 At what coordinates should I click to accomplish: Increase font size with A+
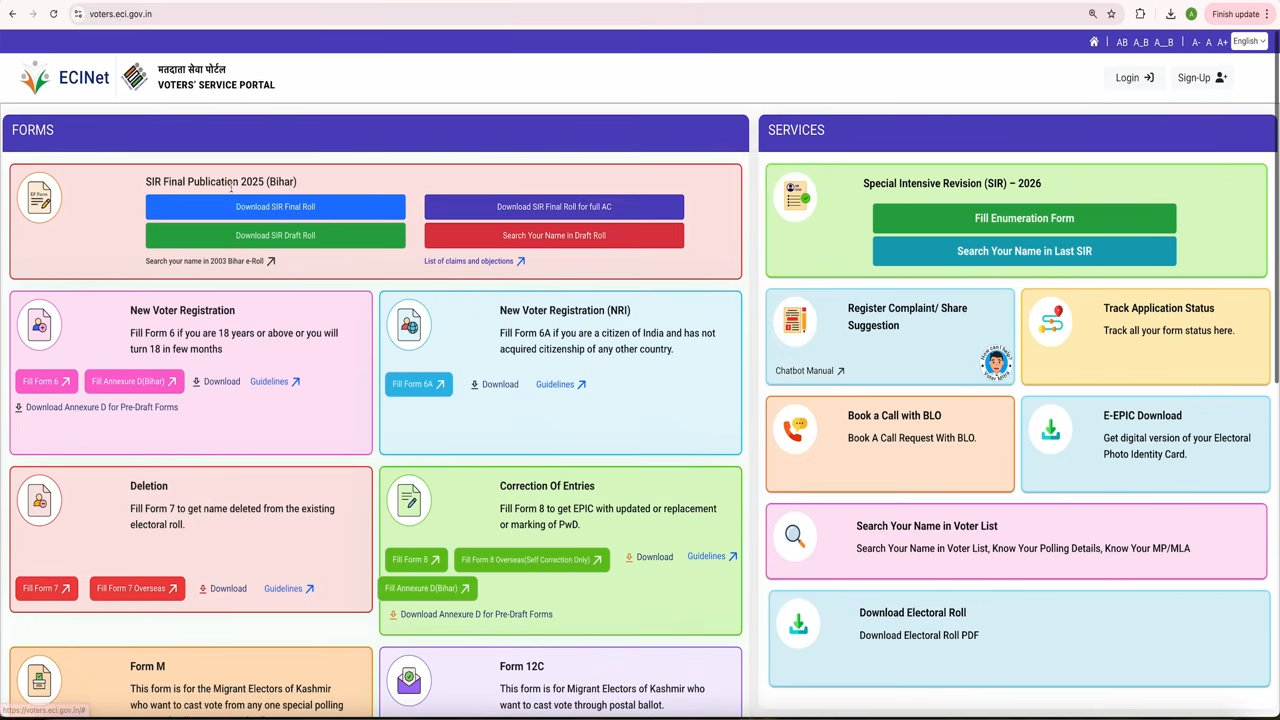(x=1222, y=42)
